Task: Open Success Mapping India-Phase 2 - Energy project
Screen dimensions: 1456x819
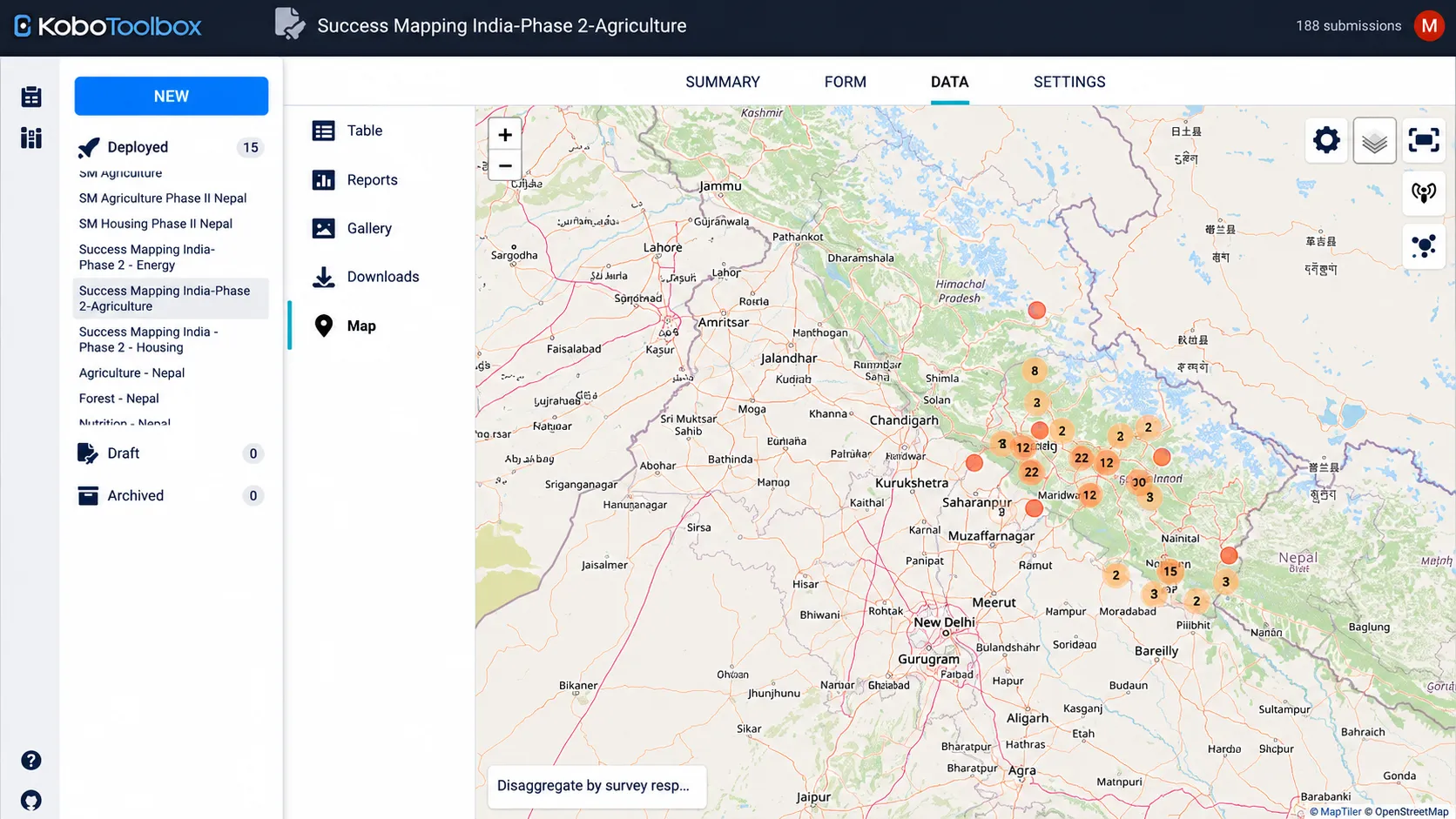Action: (x=146, y=257)
